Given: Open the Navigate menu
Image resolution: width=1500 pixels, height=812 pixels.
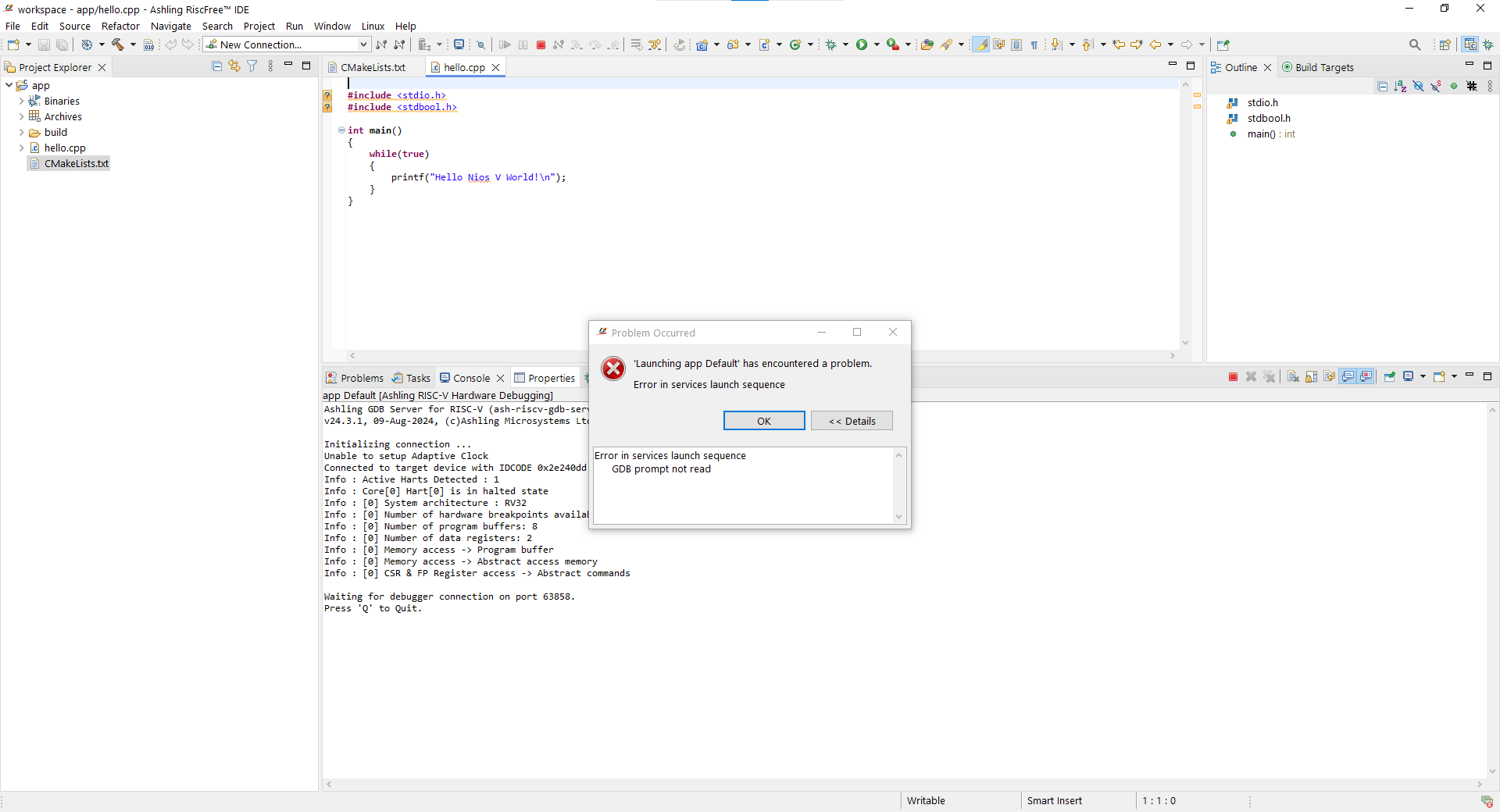Looking at the screenshot, I should tap(170, 26).
